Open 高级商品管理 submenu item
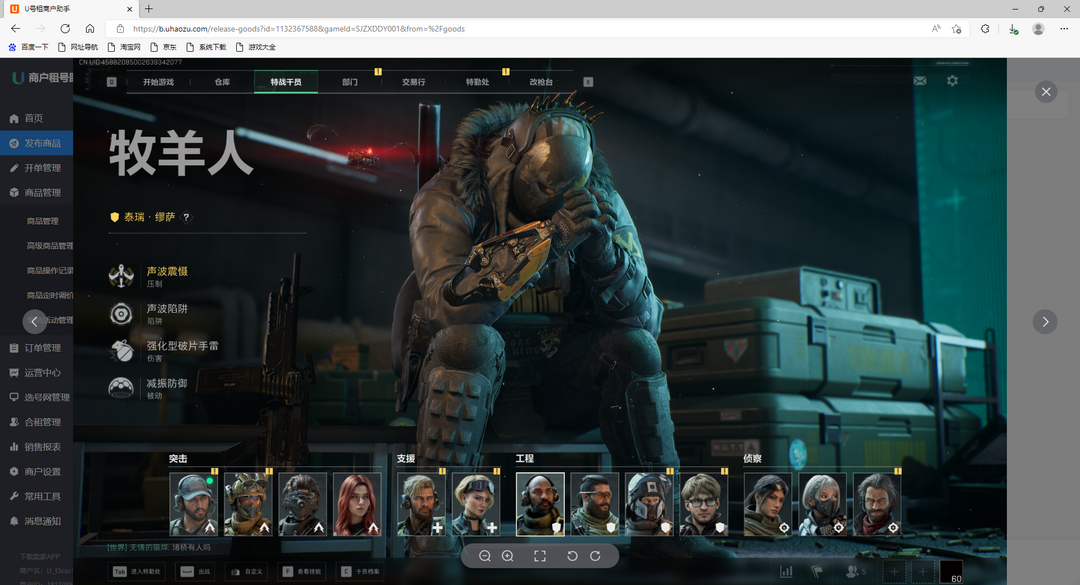 pos(50,246)
